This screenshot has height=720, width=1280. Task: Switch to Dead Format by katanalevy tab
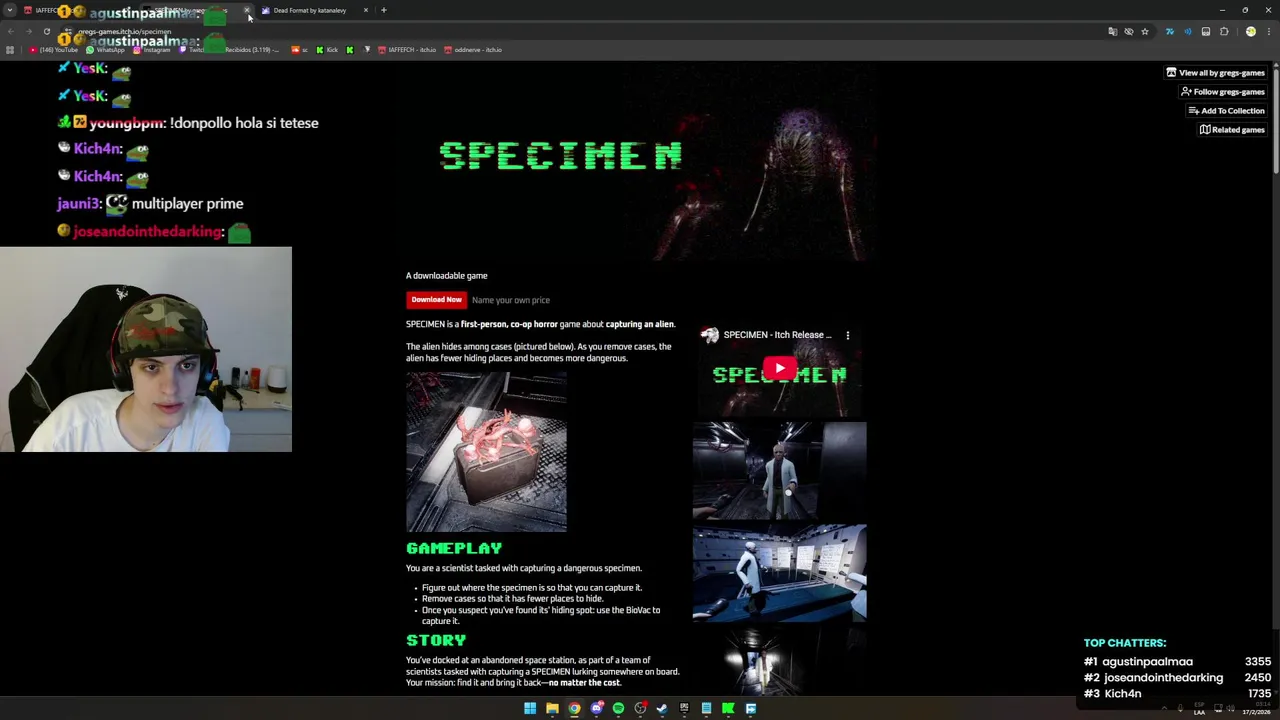309,10
